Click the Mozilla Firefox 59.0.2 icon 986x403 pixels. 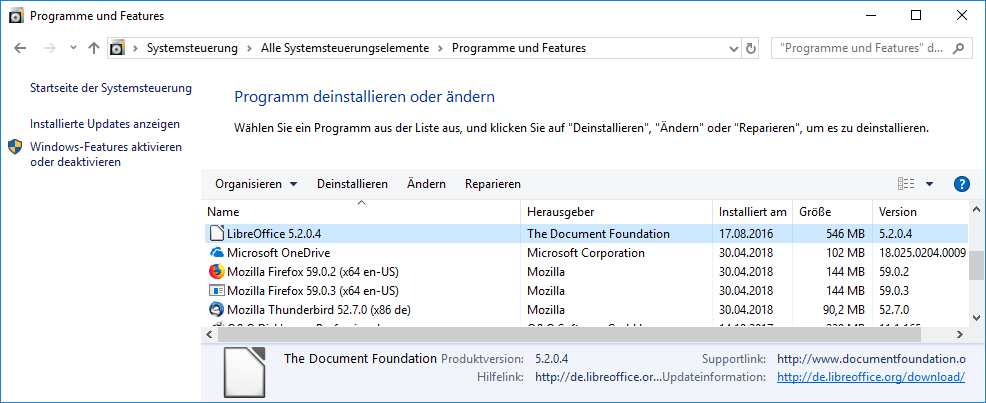click(x=216, y=271)
